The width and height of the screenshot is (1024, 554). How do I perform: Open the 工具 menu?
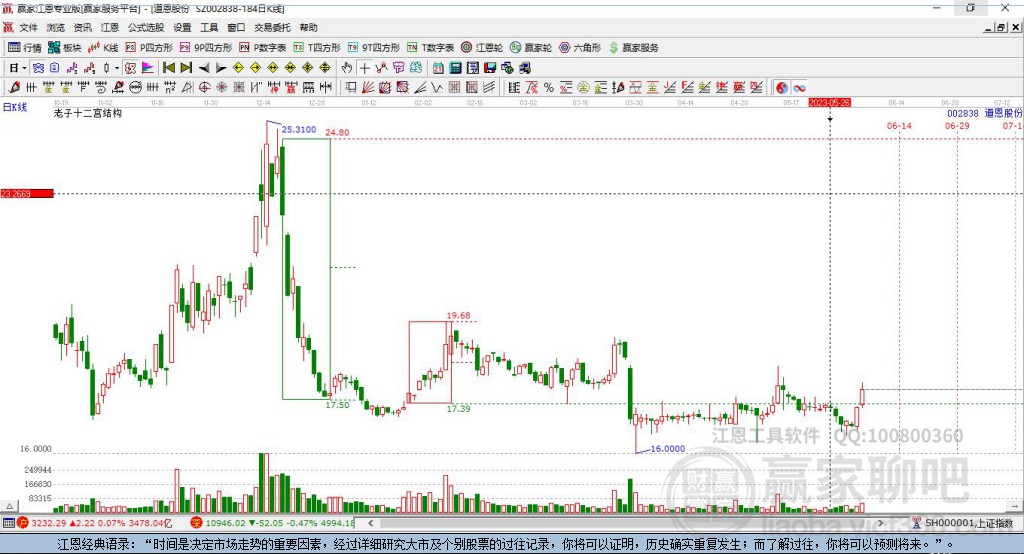coord(209,27)
